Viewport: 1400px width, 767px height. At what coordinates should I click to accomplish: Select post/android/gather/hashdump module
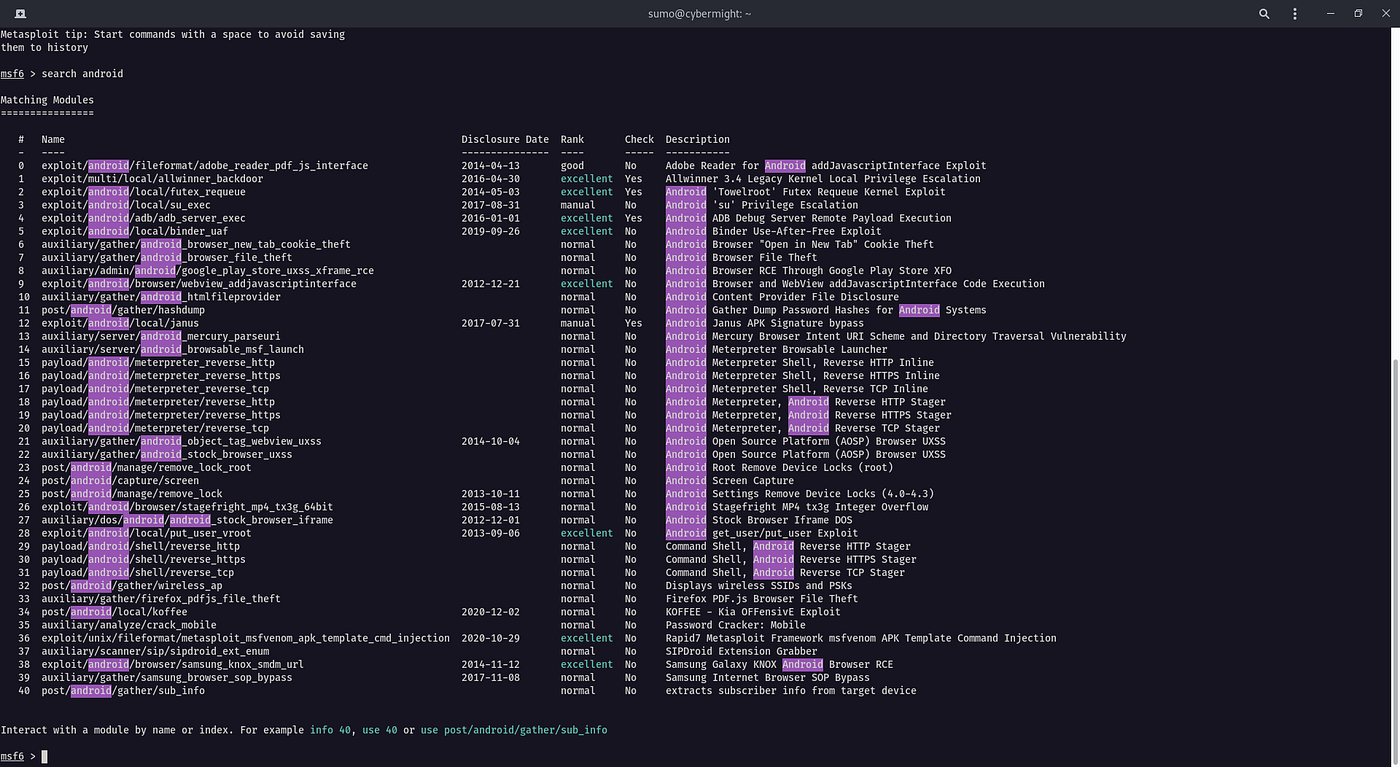[x=123, y=310]
